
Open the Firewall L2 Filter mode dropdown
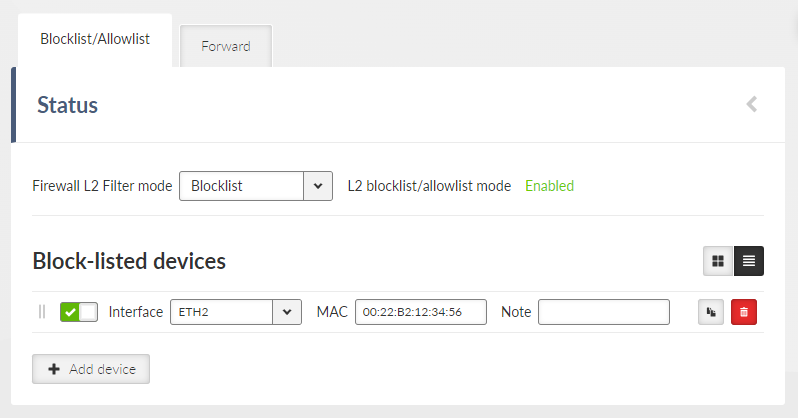pos(256,186)
